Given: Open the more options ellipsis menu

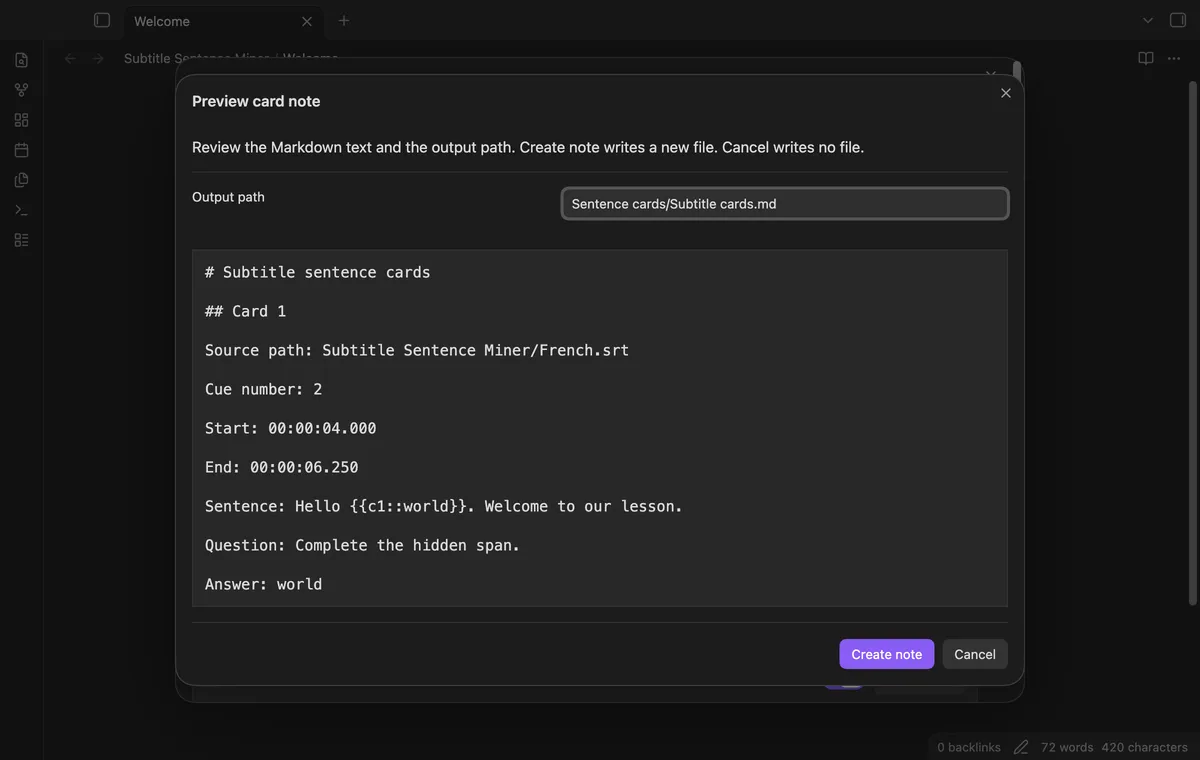Looking at the screenshot, I should pyautogui.click(x=1175, y=59).
